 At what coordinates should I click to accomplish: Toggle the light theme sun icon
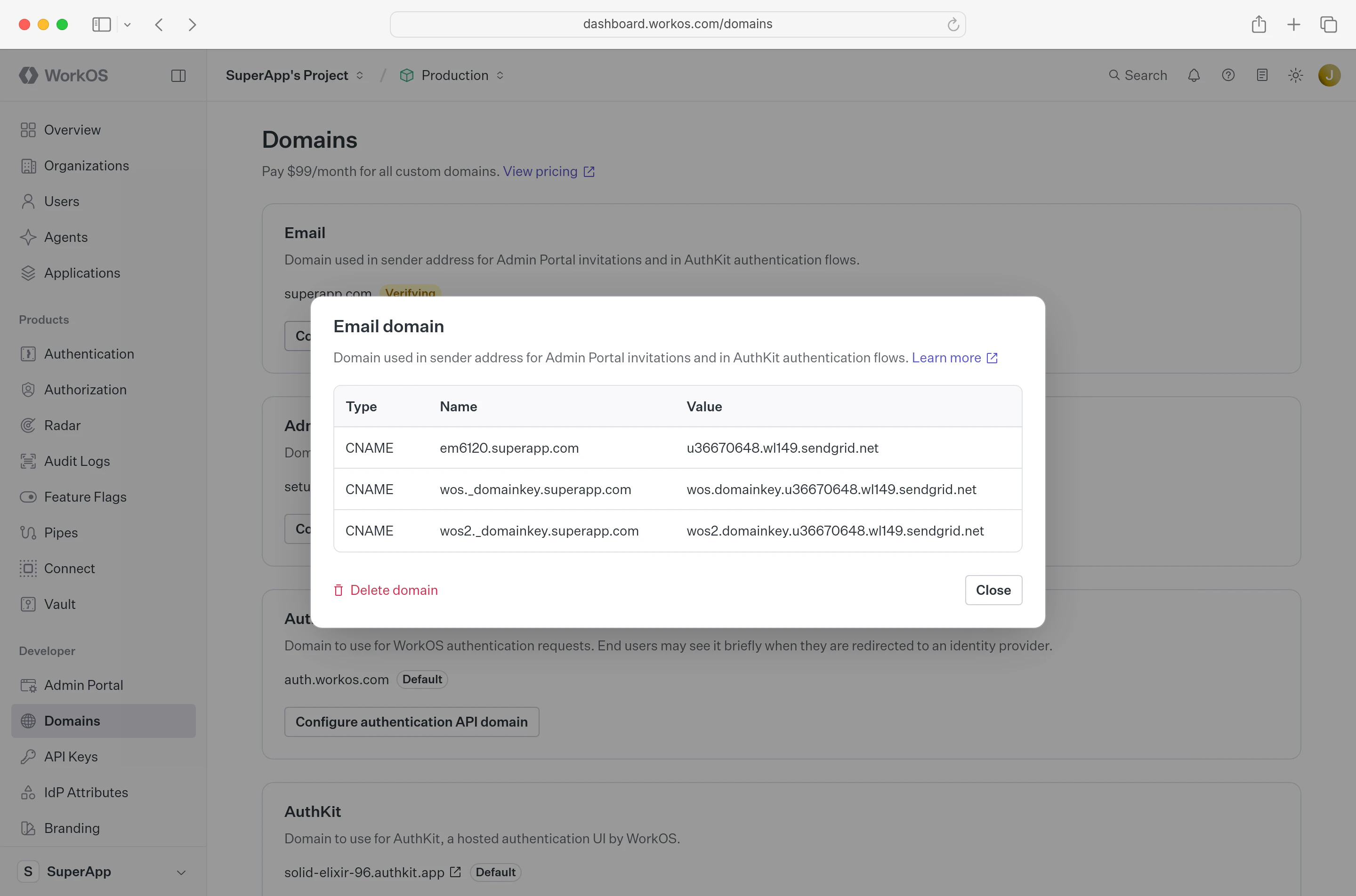pos(1295,75)
